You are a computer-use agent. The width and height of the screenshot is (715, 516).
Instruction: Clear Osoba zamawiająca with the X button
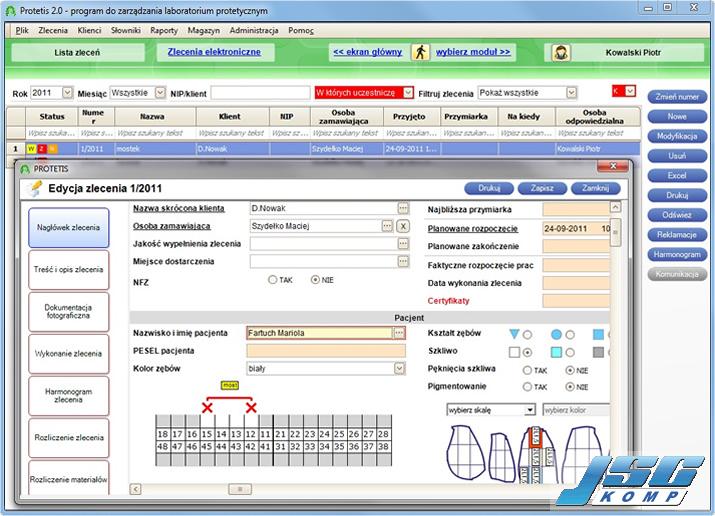point(403,226)
